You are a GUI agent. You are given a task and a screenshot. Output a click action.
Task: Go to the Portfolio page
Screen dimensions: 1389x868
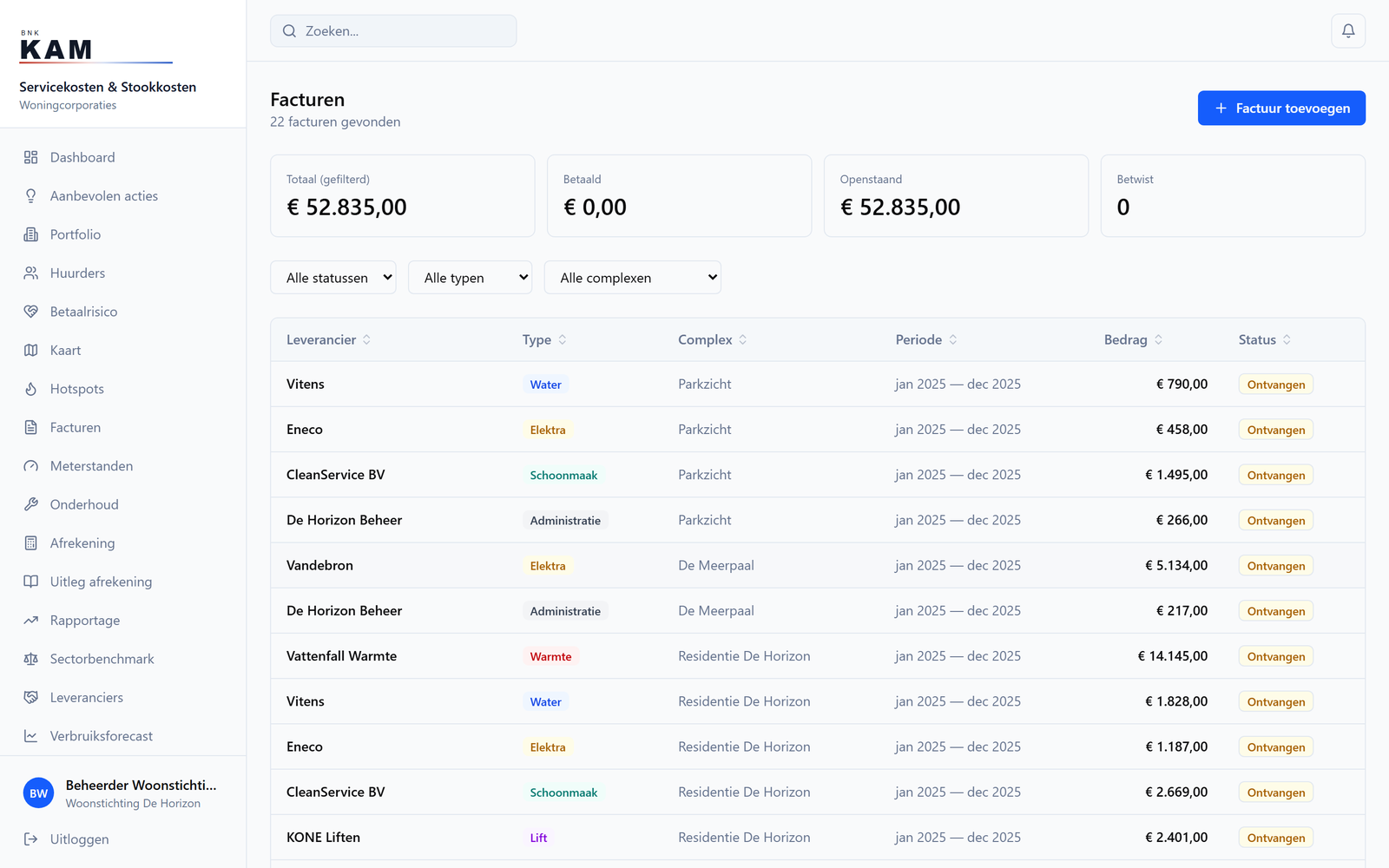pyautogui.click(x=123, y=234)
